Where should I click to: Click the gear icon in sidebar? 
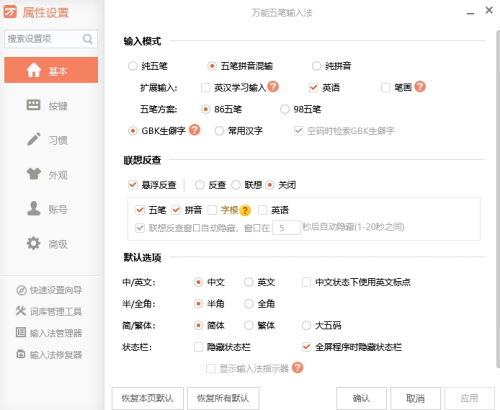tap(33, 243)
